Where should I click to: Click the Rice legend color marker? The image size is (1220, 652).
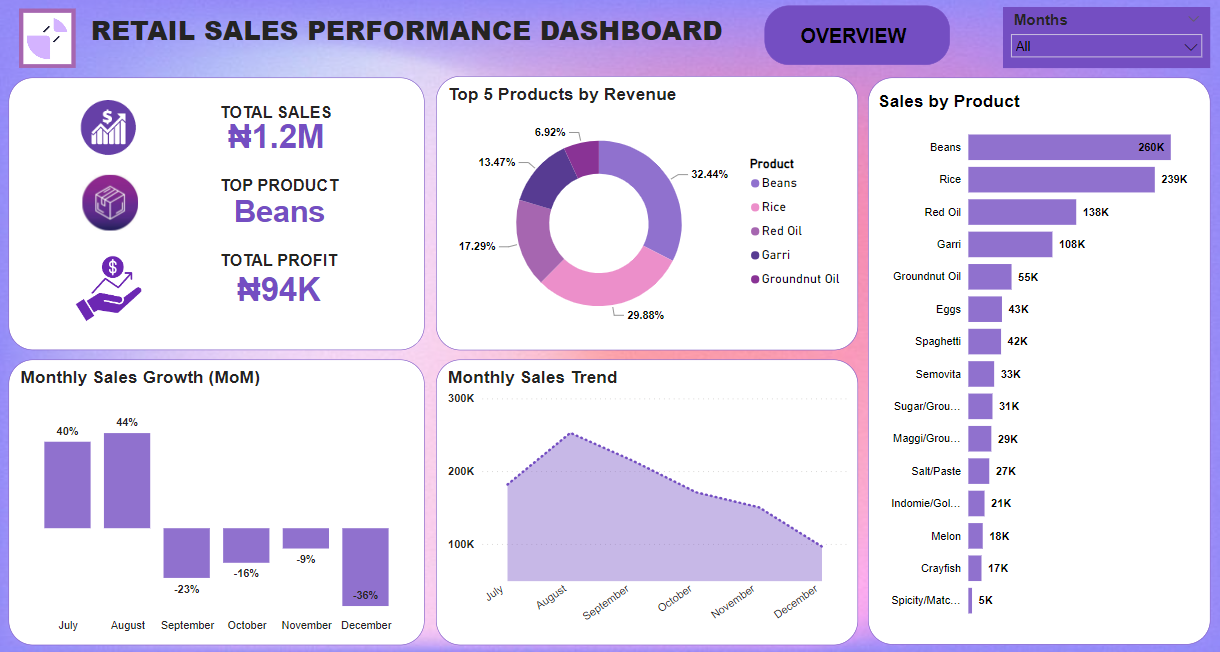coord(755,207)
